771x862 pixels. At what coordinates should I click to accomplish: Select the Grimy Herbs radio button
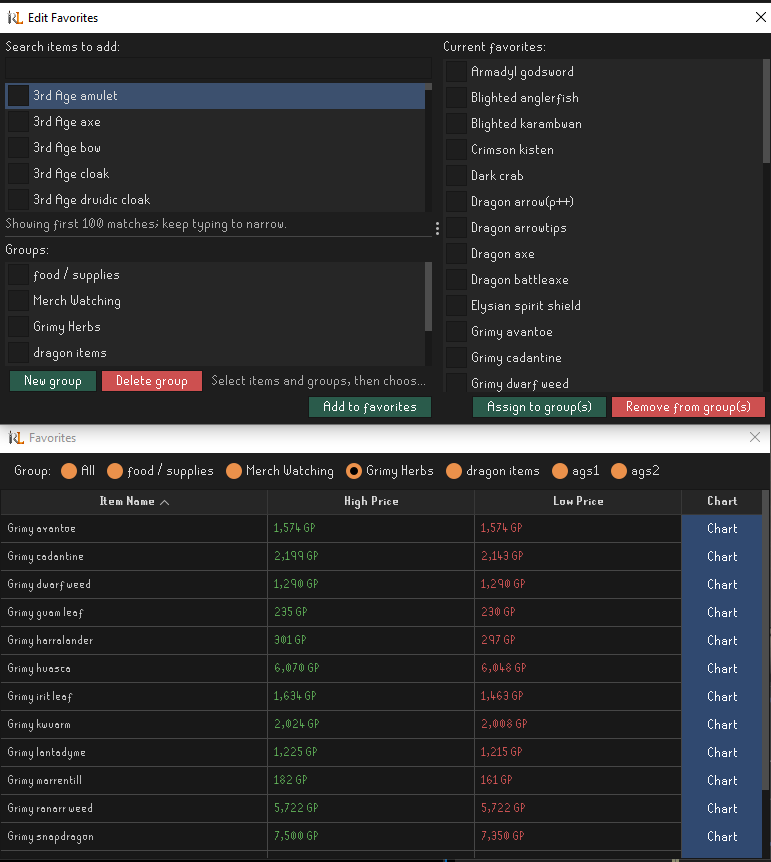(x=354, y=471)
